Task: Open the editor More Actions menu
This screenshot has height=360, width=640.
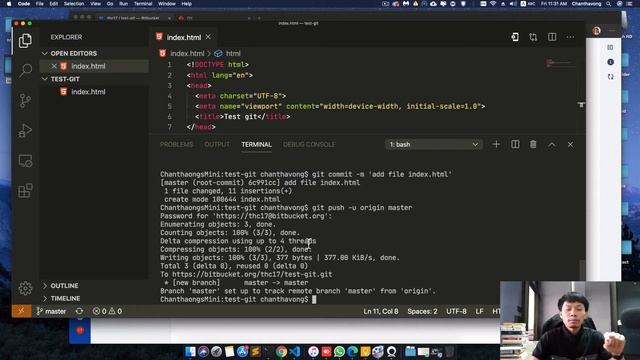Action: click(x=570, y=37)
